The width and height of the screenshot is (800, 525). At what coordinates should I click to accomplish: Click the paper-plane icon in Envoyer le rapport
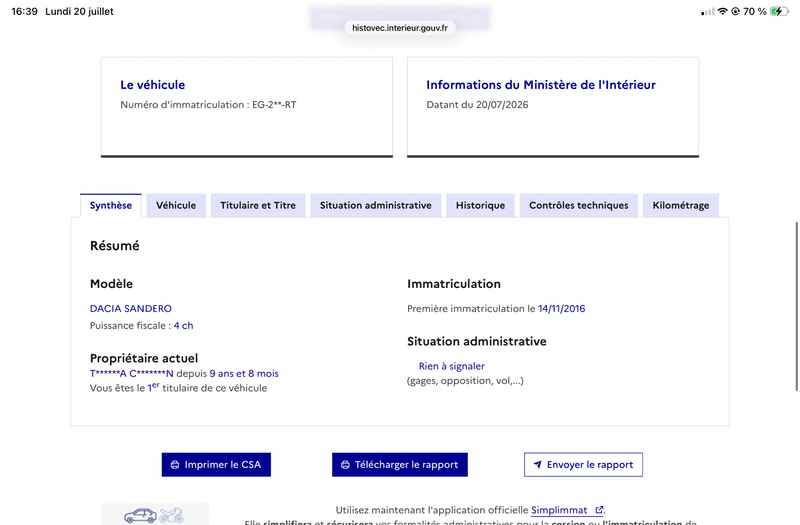(x=537, y=465)
